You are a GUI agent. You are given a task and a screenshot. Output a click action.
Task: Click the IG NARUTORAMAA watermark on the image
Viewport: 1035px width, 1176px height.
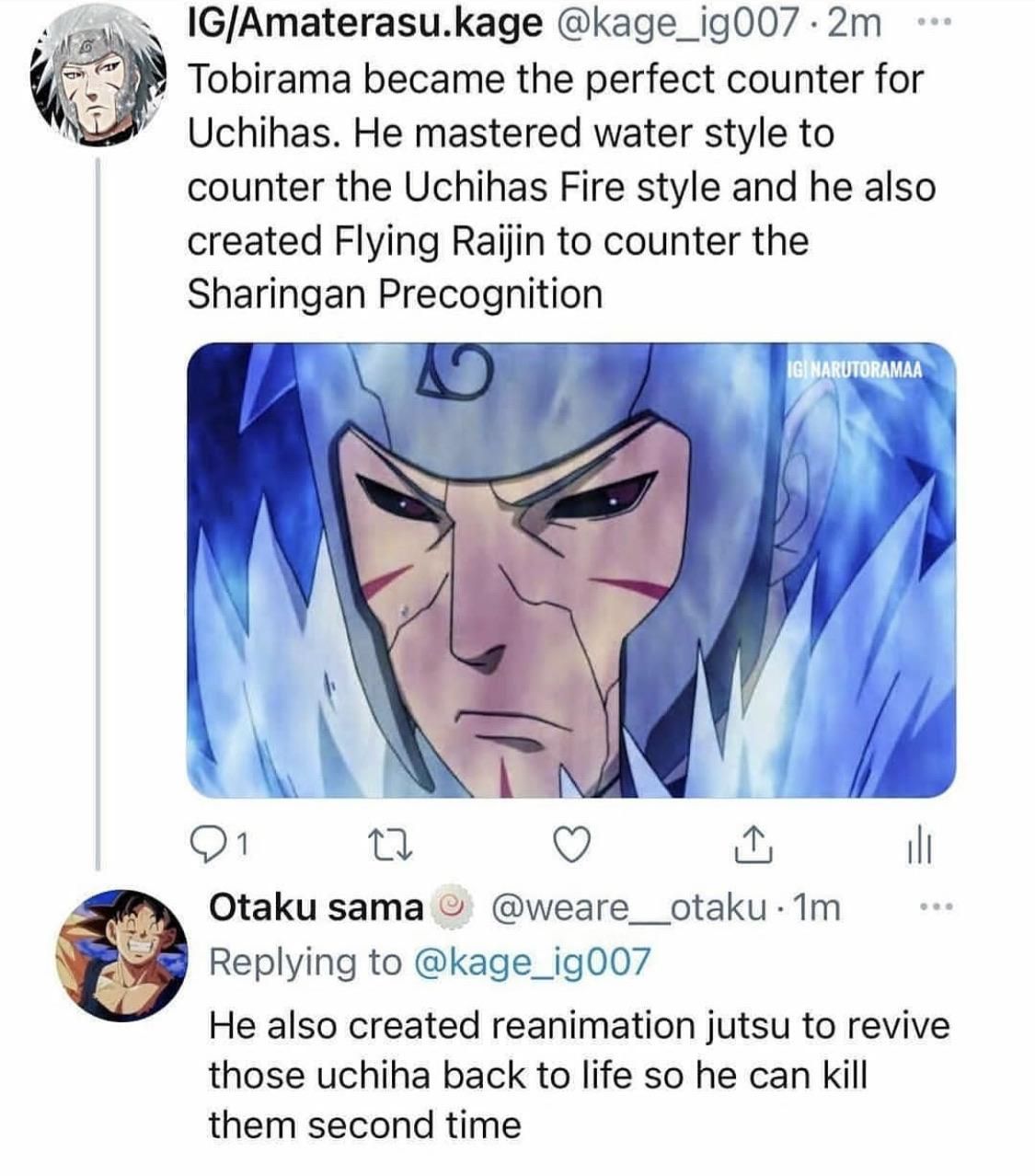point(856,367)
